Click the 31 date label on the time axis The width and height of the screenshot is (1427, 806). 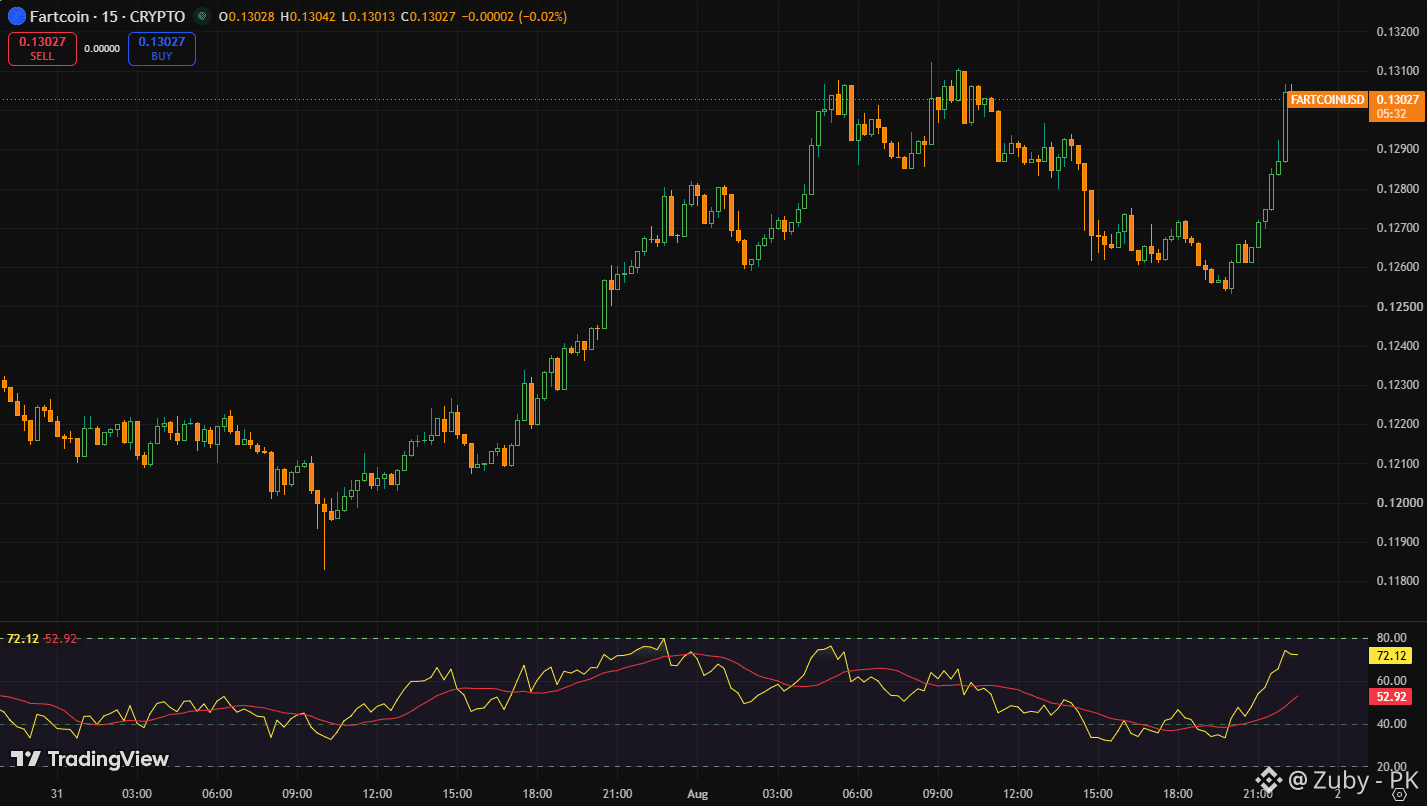[56, 794]
